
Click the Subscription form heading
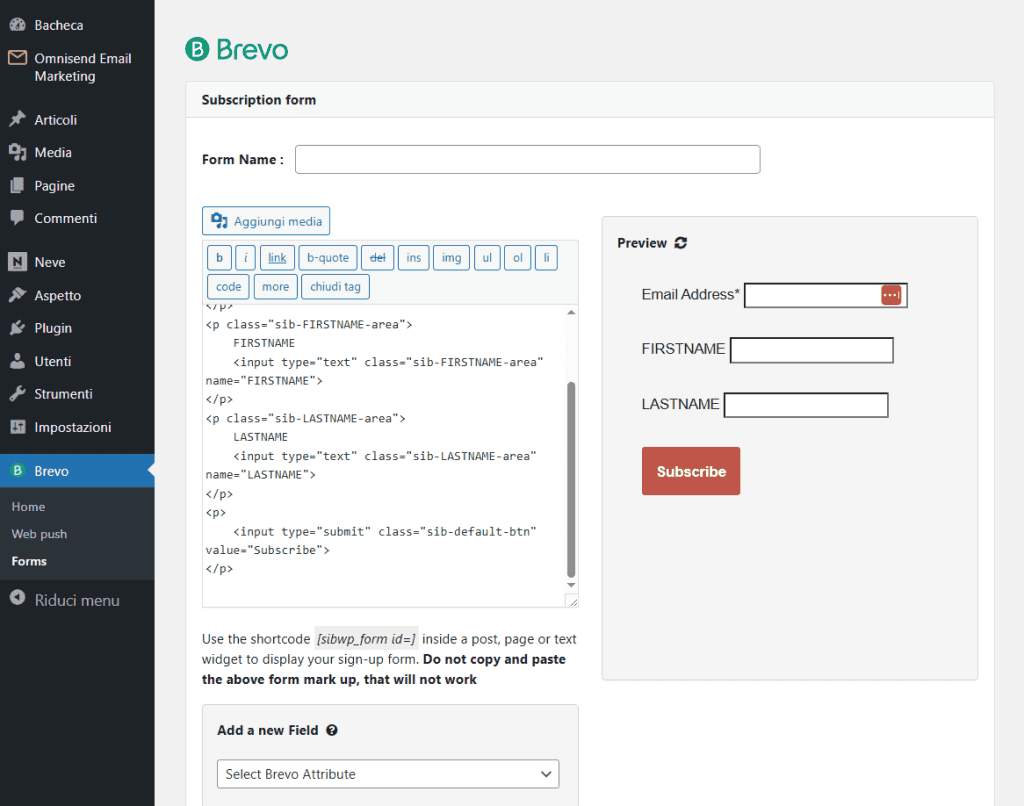[x=259, y=100]
